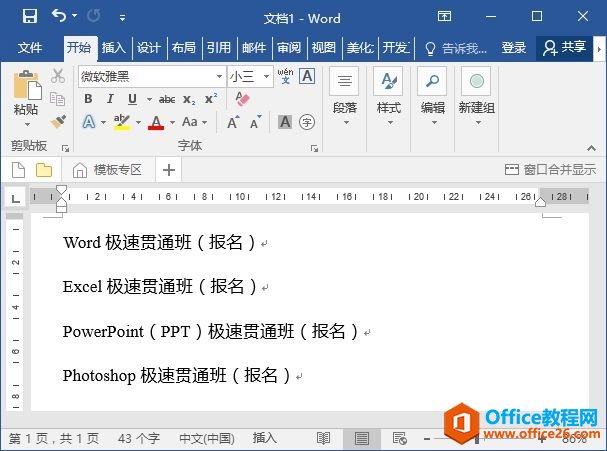Click the 43 个字 word count

click(x=139, y=439)
